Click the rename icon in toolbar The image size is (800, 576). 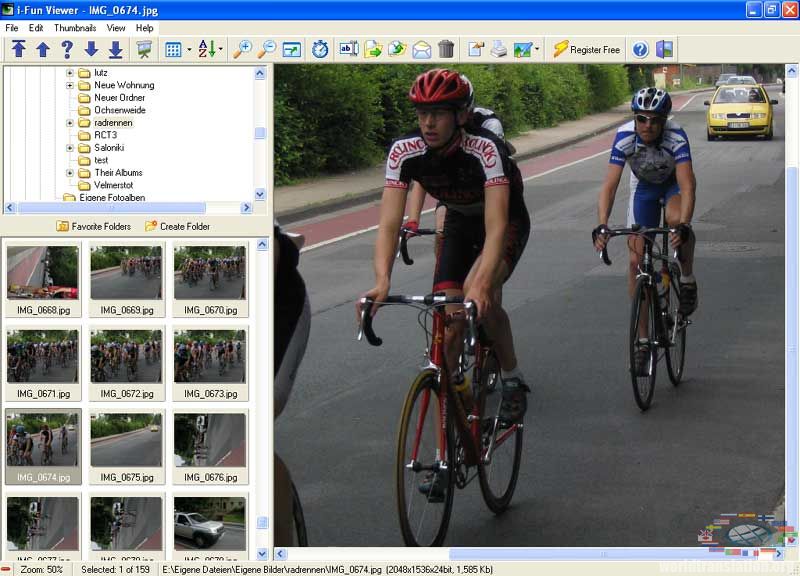click(348, 49)
